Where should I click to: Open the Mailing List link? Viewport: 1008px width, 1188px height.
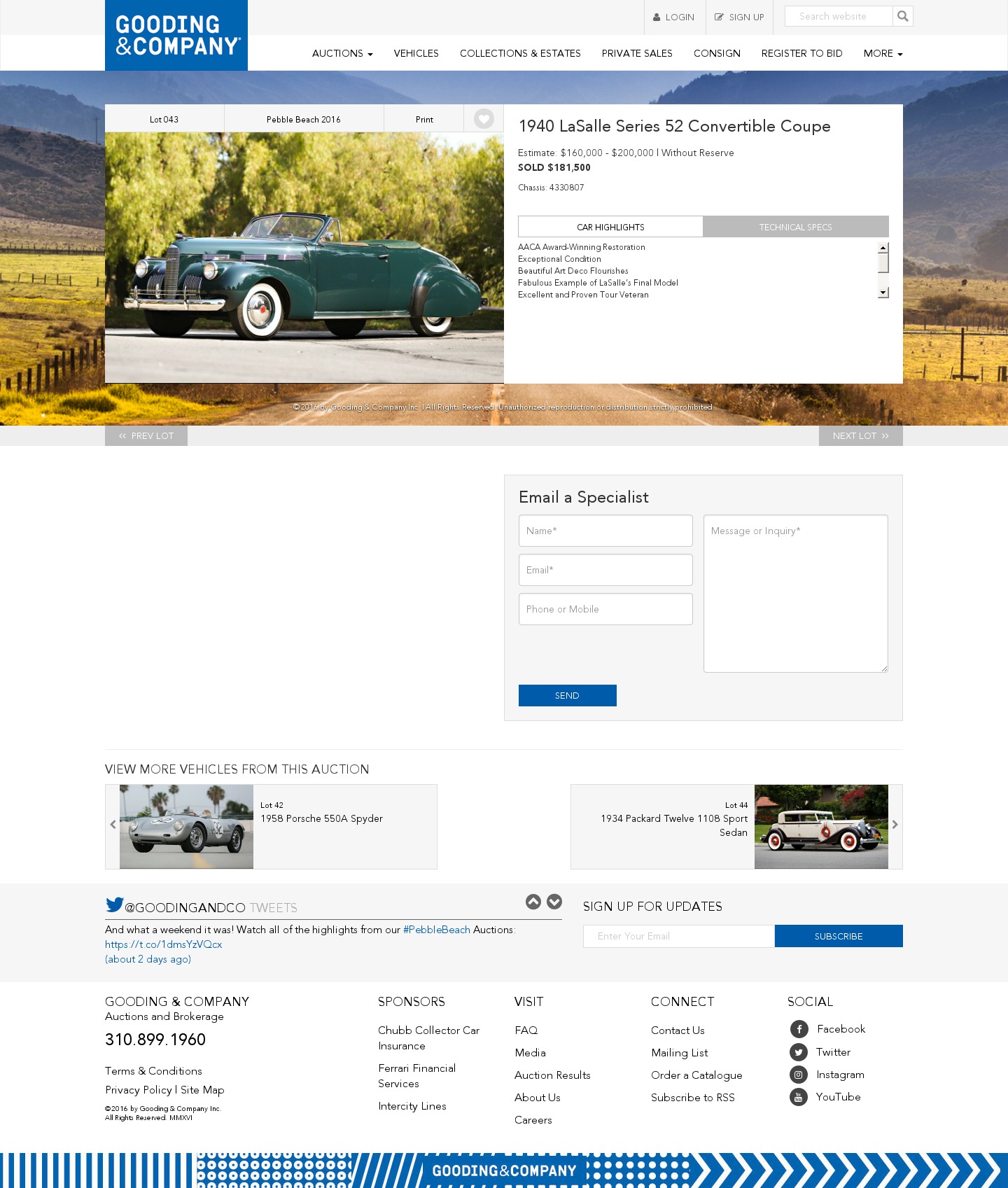click(x=679, y=1053)
